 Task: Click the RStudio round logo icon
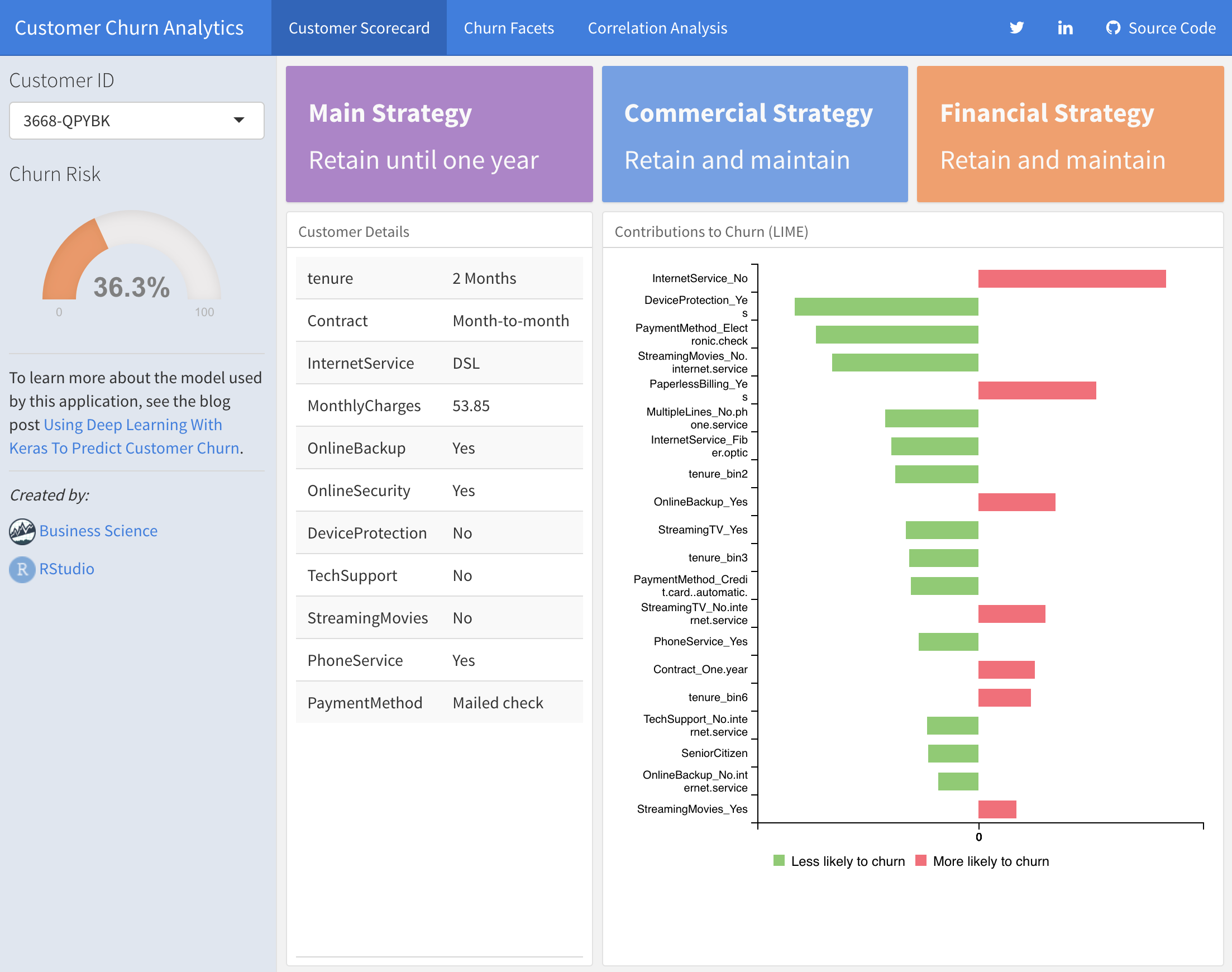click(22, 569)
